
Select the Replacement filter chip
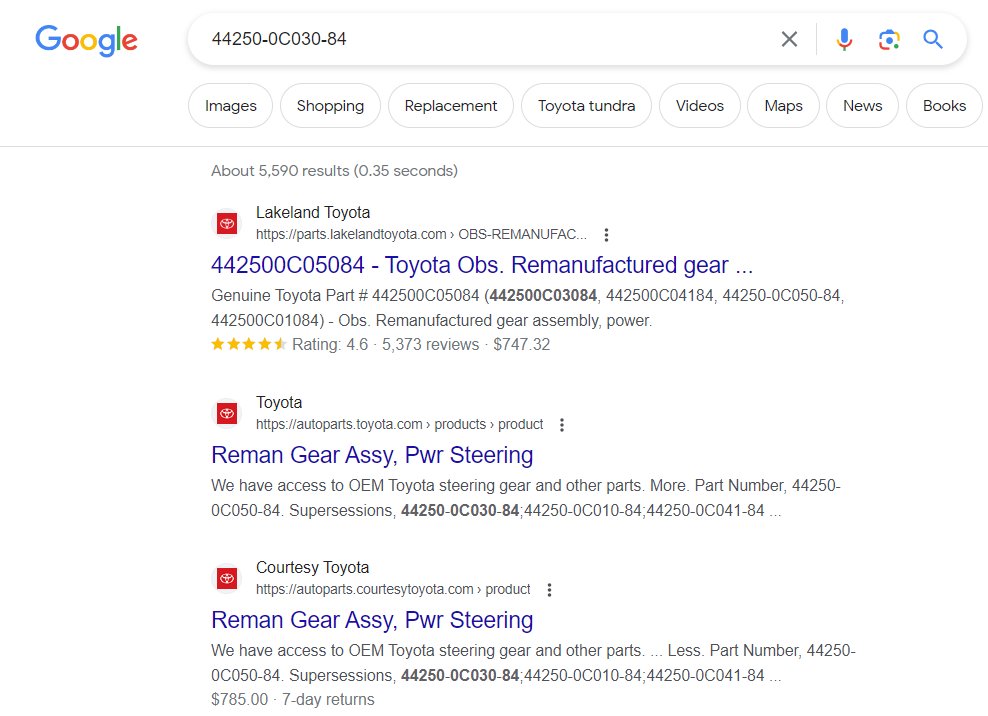(451, 105)
